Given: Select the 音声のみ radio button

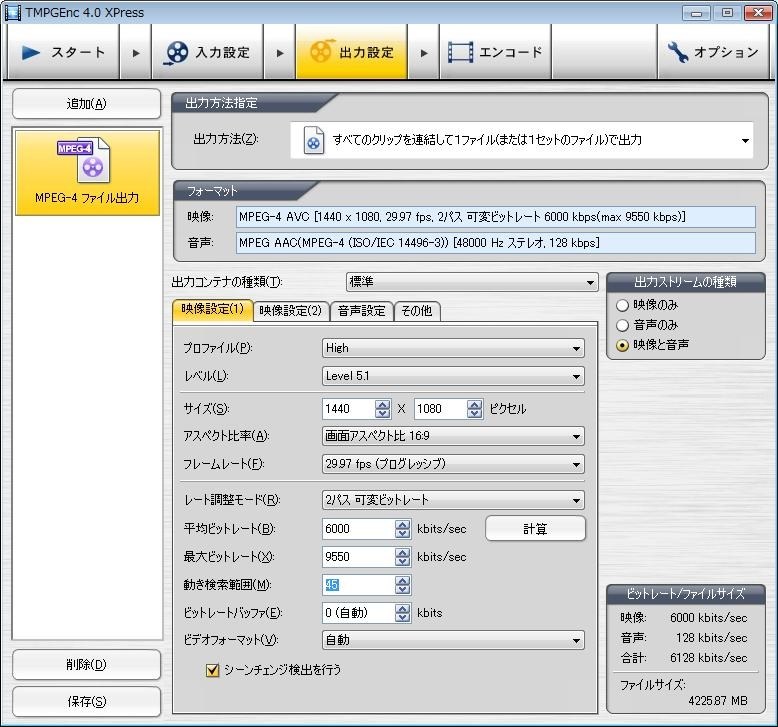Looking at the screenshot, I should click(x=622, y=325).
